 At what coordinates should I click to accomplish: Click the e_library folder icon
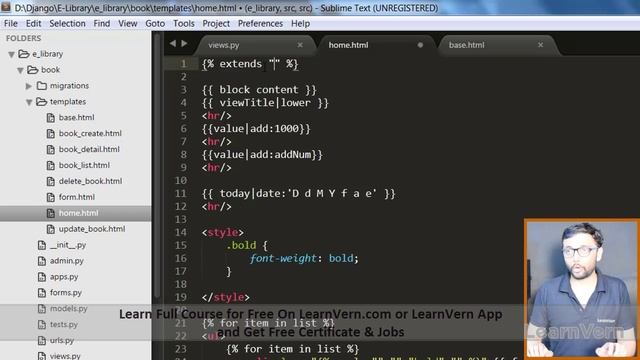[24, 53]
